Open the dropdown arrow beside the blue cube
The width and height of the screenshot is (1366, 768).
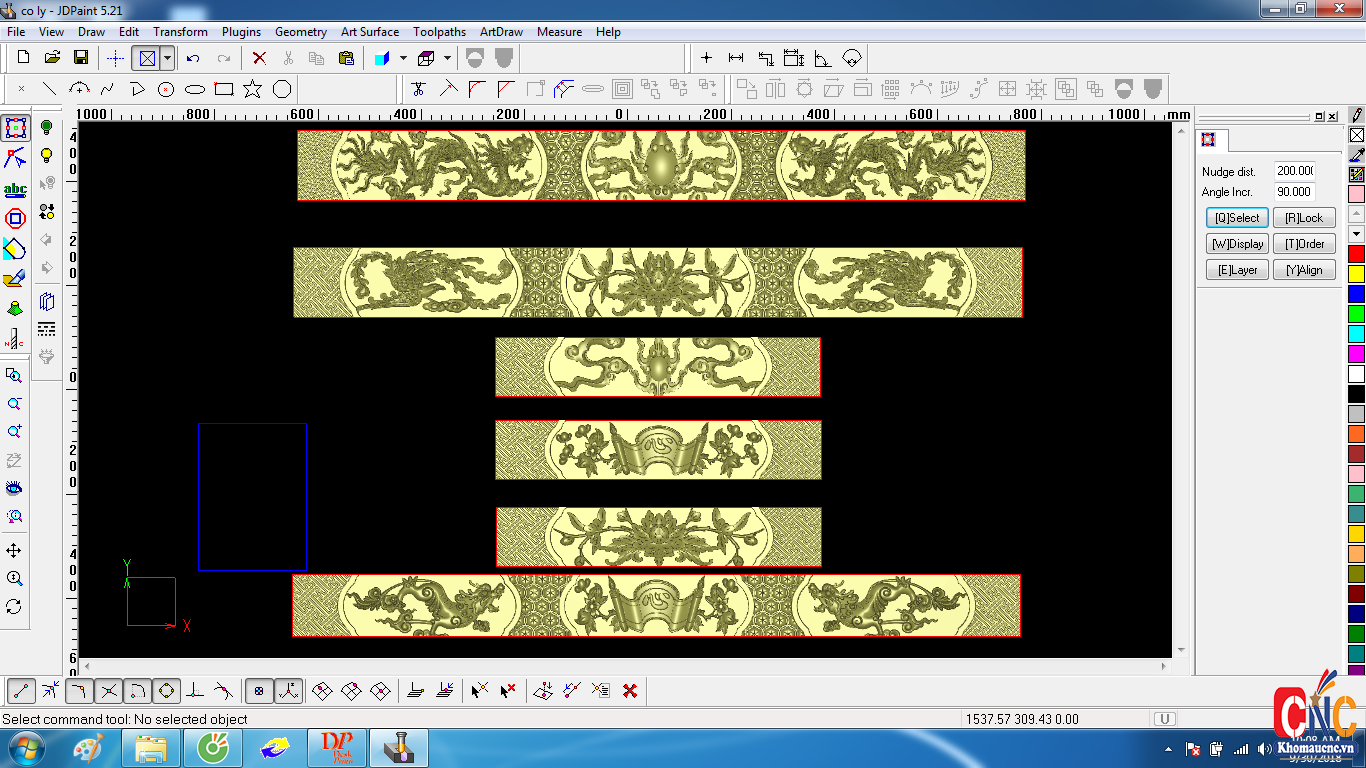coord(403,58)
